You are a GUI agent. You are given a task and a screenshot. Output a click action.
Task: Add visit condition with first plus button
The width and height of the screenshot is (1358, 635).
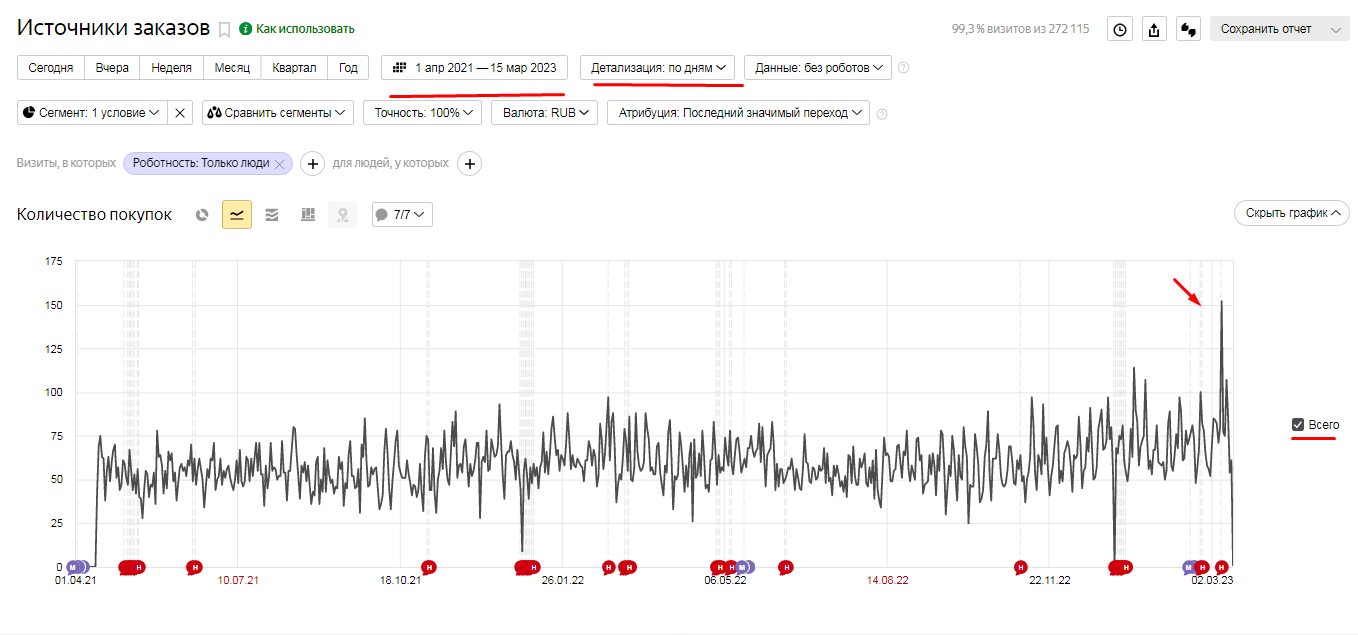[x=312, y=163]
